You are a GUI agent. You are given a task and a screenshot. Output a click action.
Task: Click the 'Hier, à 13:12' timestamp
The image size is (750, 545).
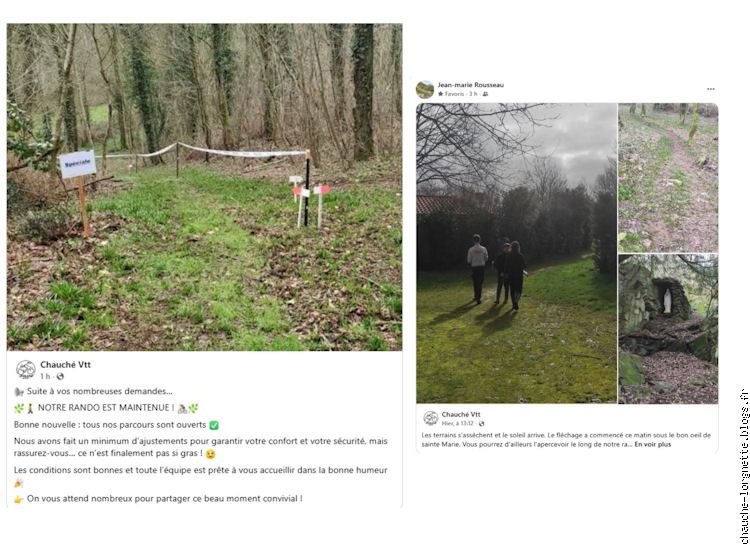coord(458,423)
